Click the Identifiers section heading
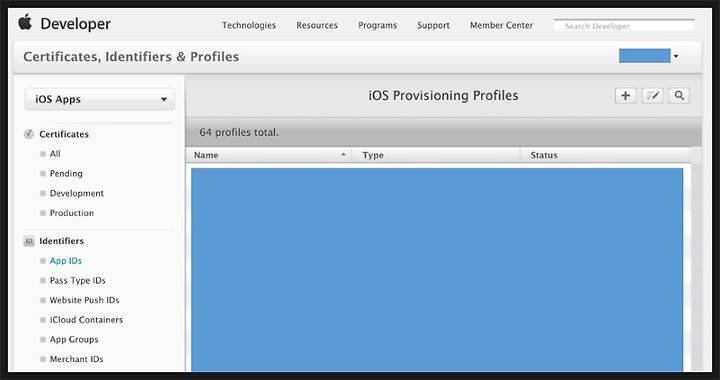This screenshot has width=720, height=380. (x=62, y=241)
